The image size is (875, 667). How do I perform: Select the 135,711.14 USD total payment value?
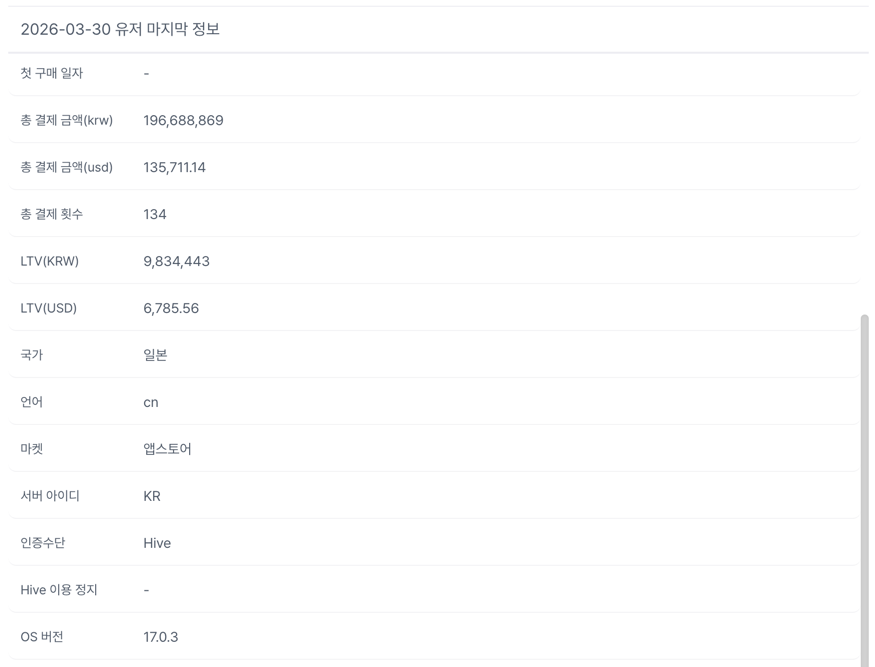174,168
